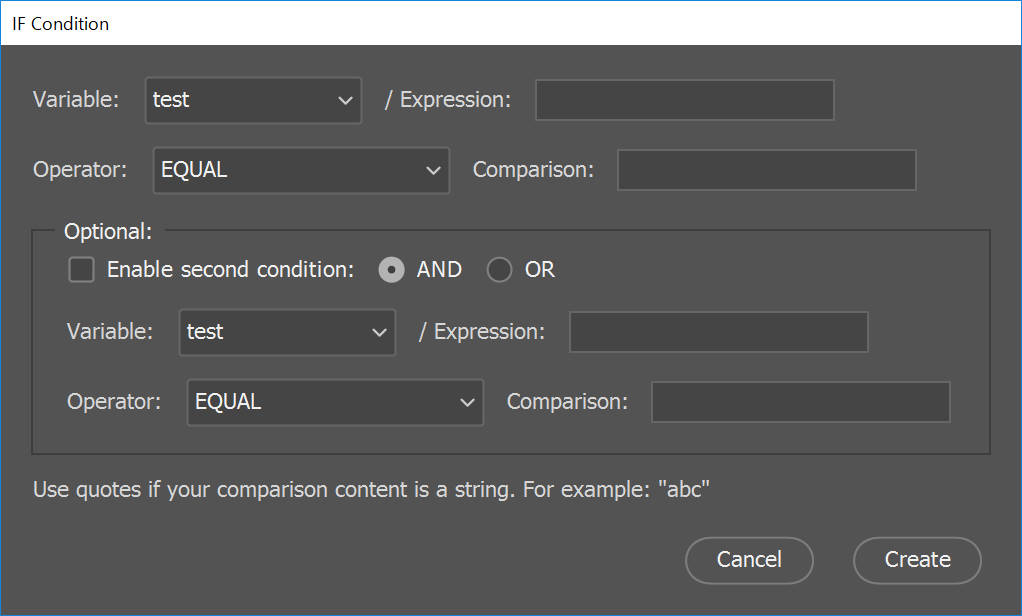Click the hint text about using quotes
The height and width of the screenshot is (616, 1022).
pyautogui.click(x=371, y=490)
